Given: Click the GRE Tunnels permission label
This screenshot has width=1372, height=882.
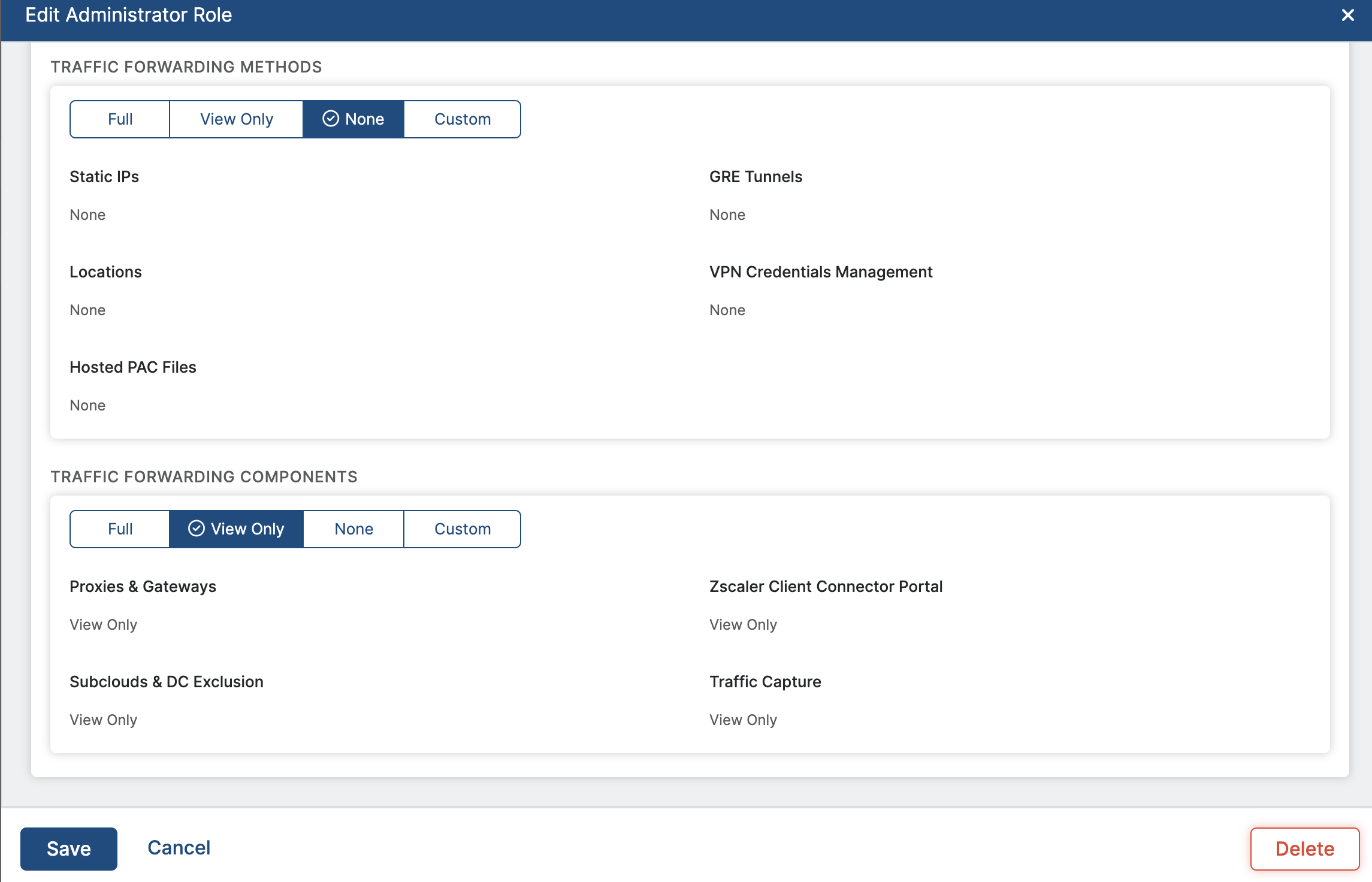Looking at the screenshot, I should (x=755, y=177).
